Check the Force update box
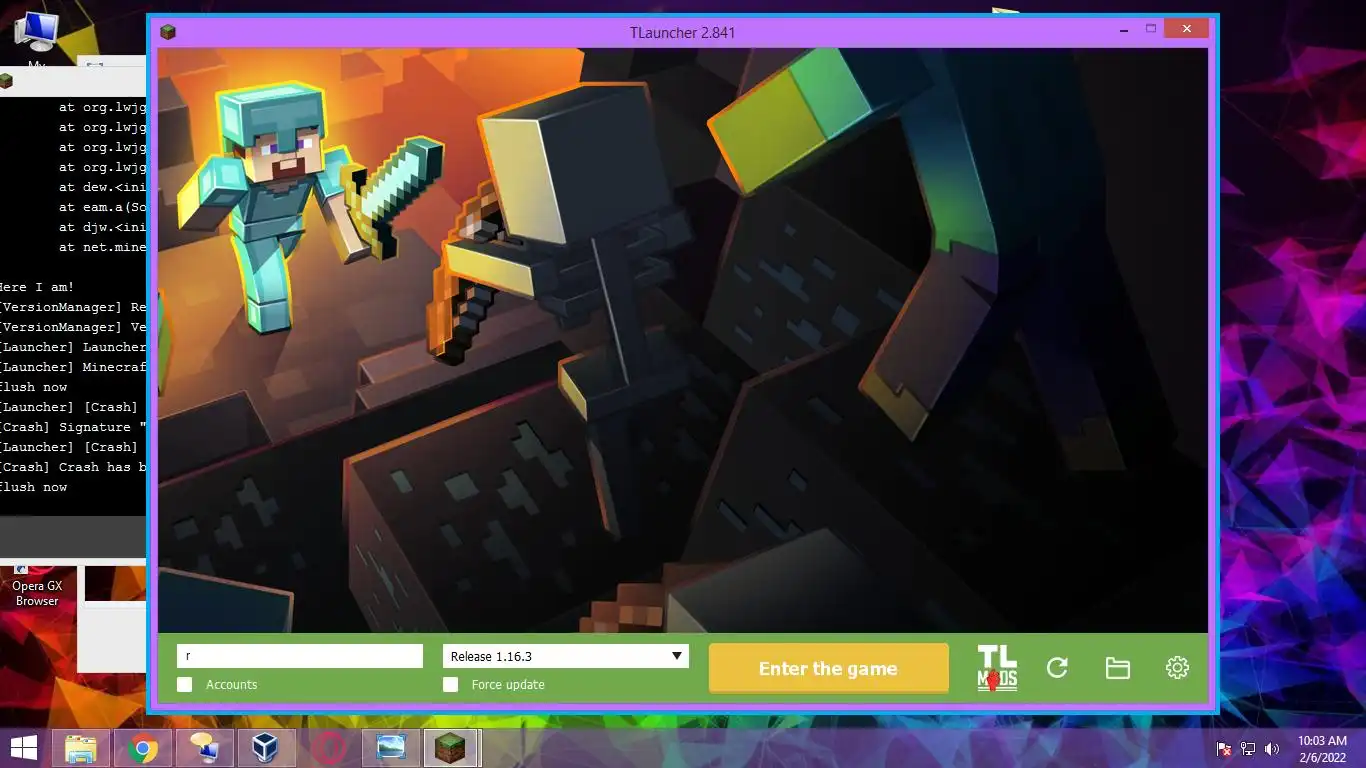 (x=450, y=685)
